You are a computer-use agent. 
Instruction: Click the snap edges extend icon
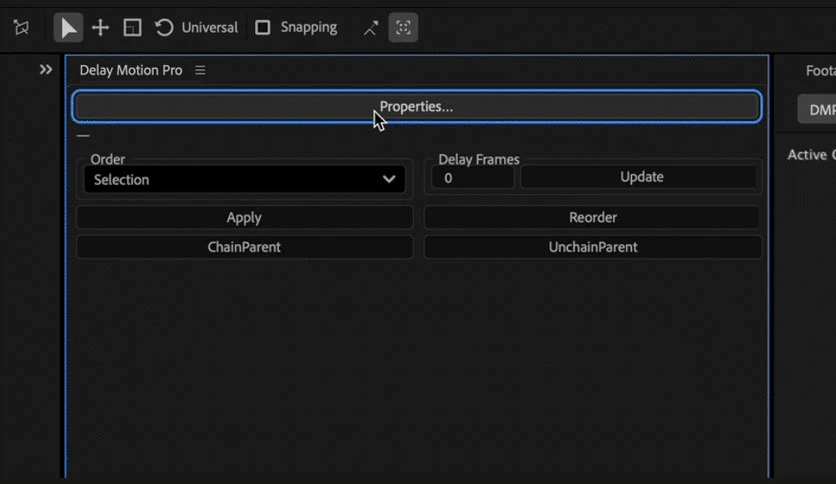tap(371, 28)
